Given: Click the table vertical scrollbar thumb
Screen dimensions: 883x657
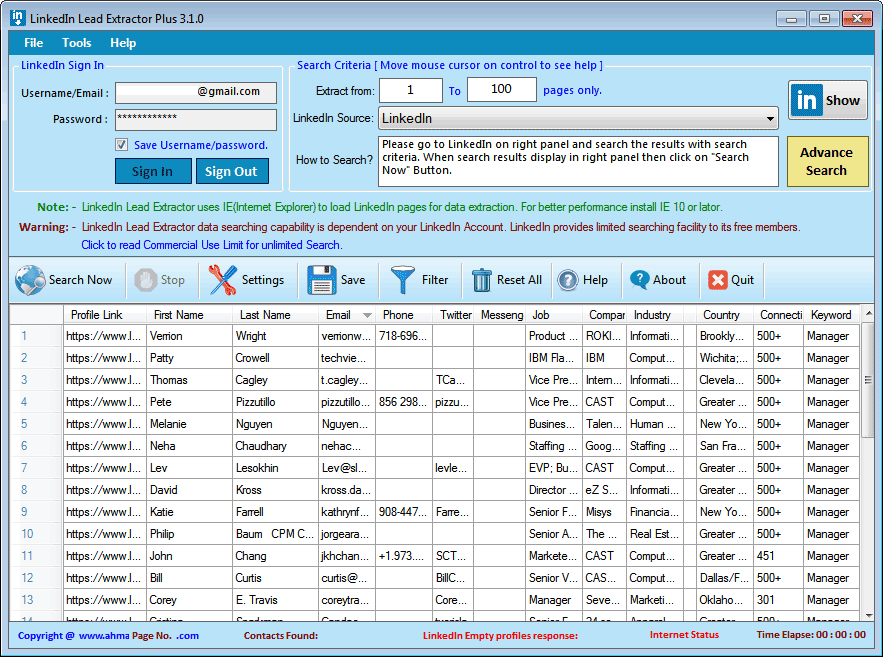Looking at the screenshot, I should click(x=868, y=380).
